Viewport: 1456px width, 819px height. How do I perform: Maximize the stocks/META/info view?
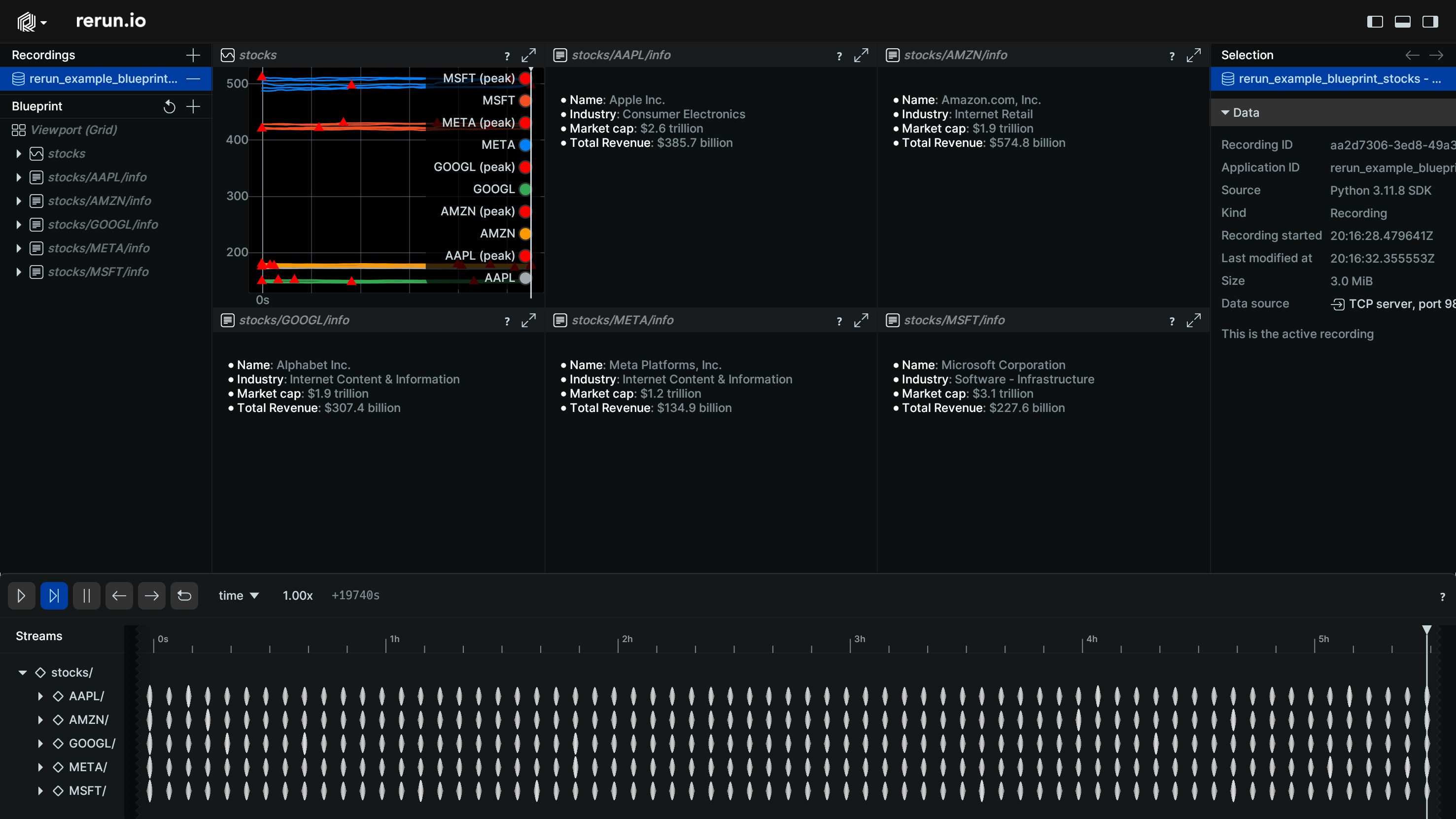[x=861, y=321]
